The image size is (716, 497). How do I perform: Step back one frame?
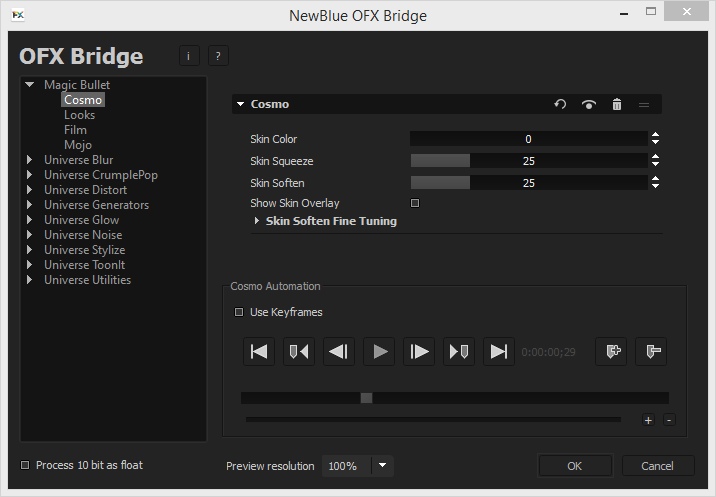click(x=339, y=352)
